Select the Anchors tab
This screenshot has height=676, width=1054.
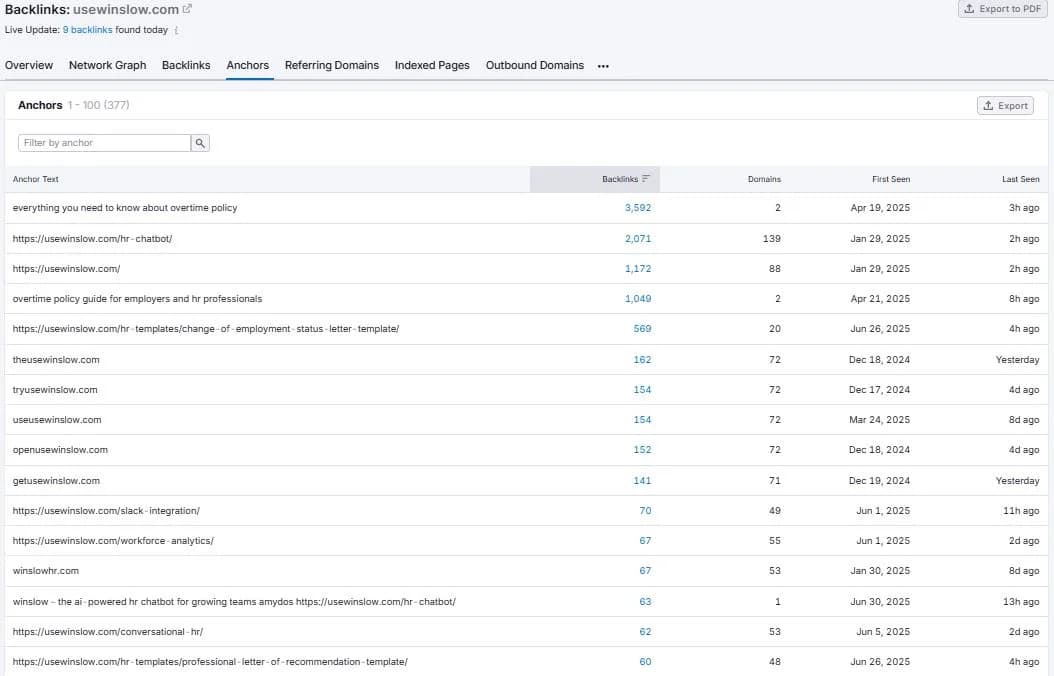(247, 65)
